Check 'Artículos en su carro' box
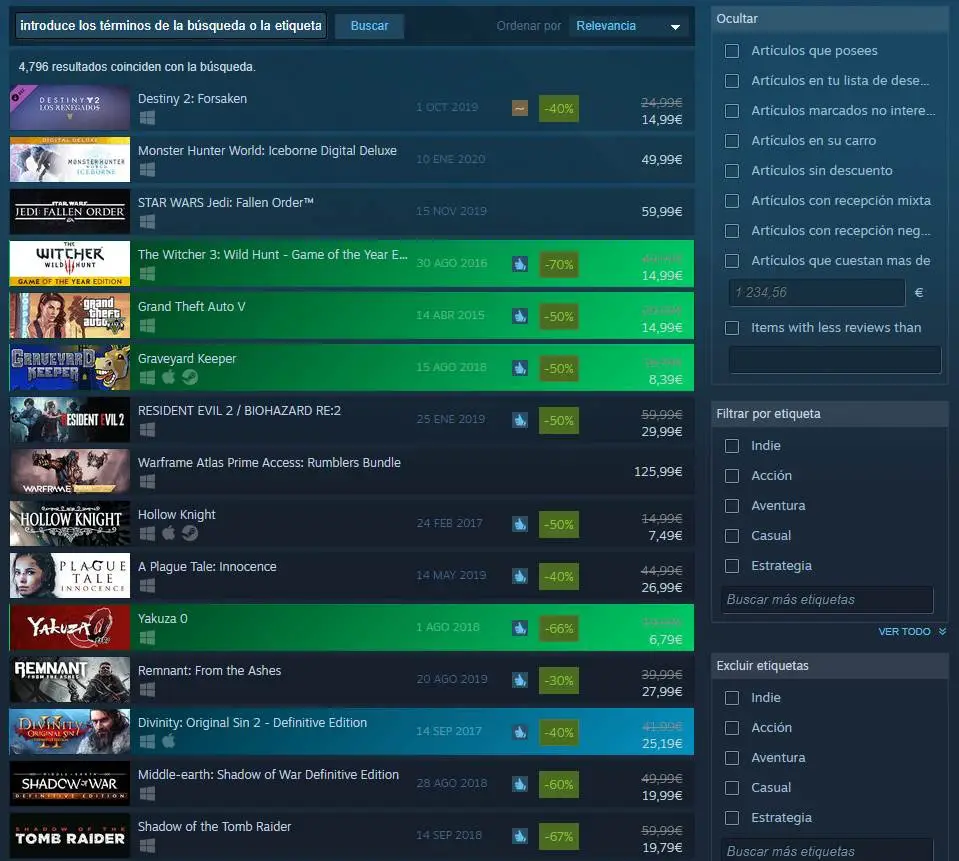Image resolution: width=959 pixels, height=861 pixels. [x=731, y=141]
